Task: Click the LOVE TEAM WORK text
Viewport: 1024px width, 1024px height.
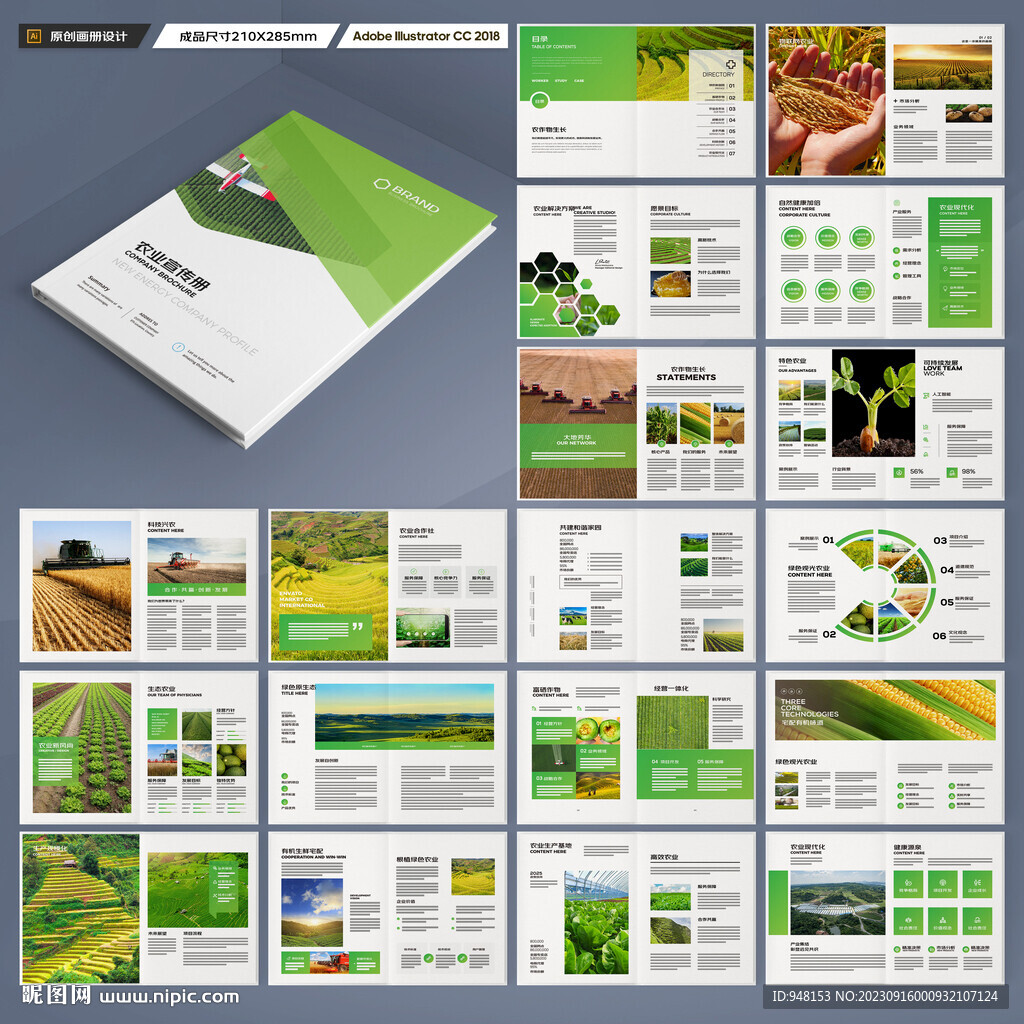Action: [x=942, y=370]
